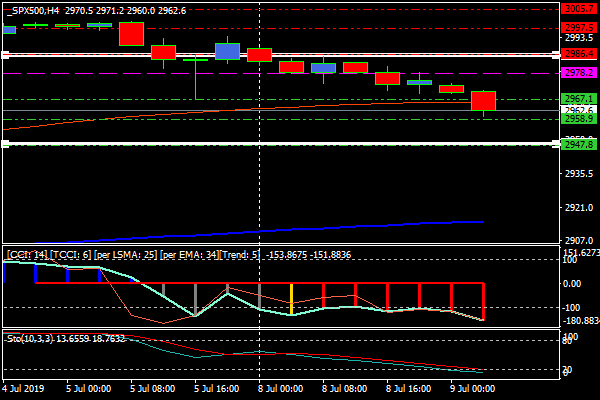Image resolution: width=600 pixels, height=400 pixels.
Task: Click the yellow CCI histogram bar
Action: (292, 299)
